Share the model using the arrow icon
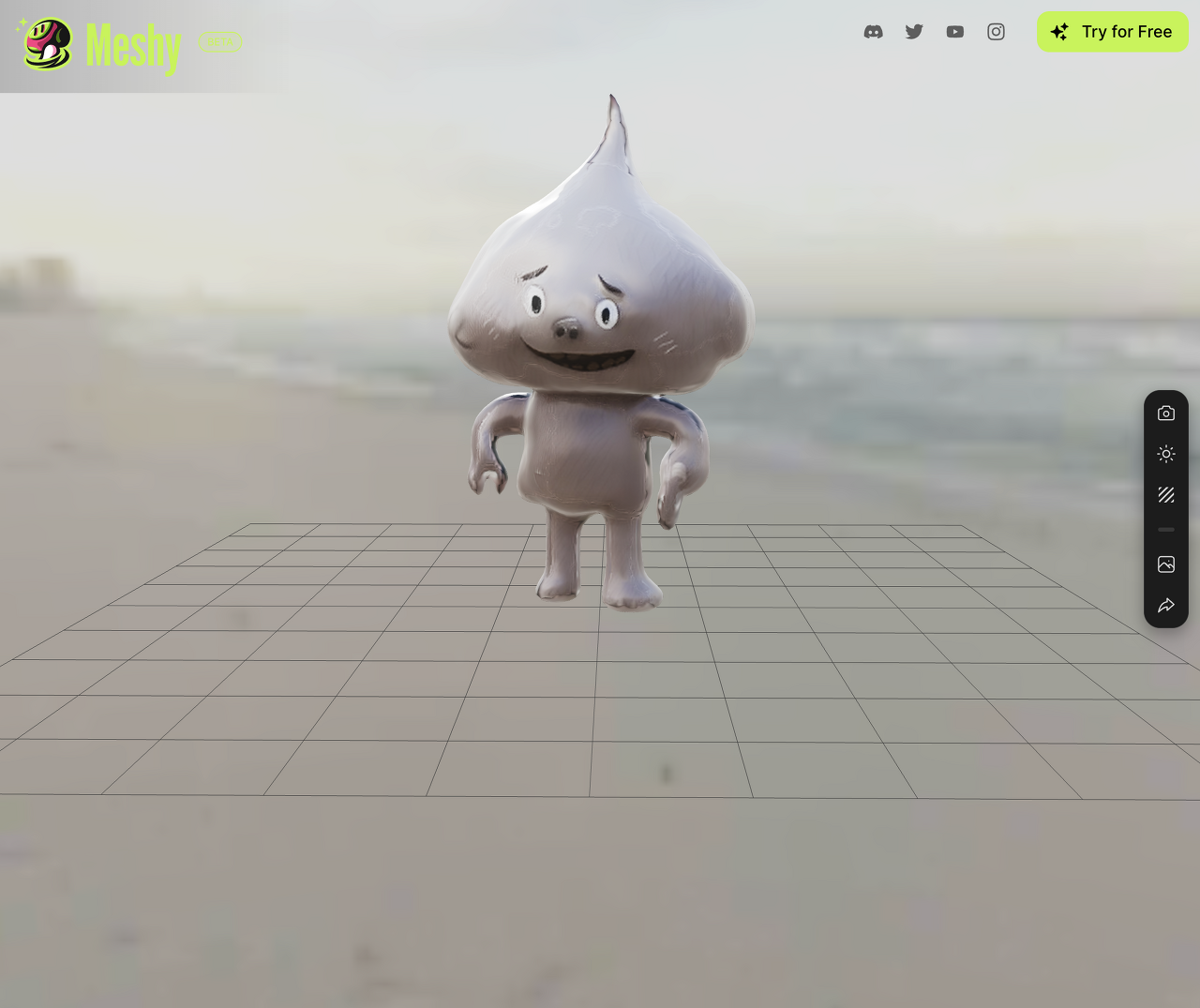Viewport: 1200px width, 1008px height. tap(1165, 606)
